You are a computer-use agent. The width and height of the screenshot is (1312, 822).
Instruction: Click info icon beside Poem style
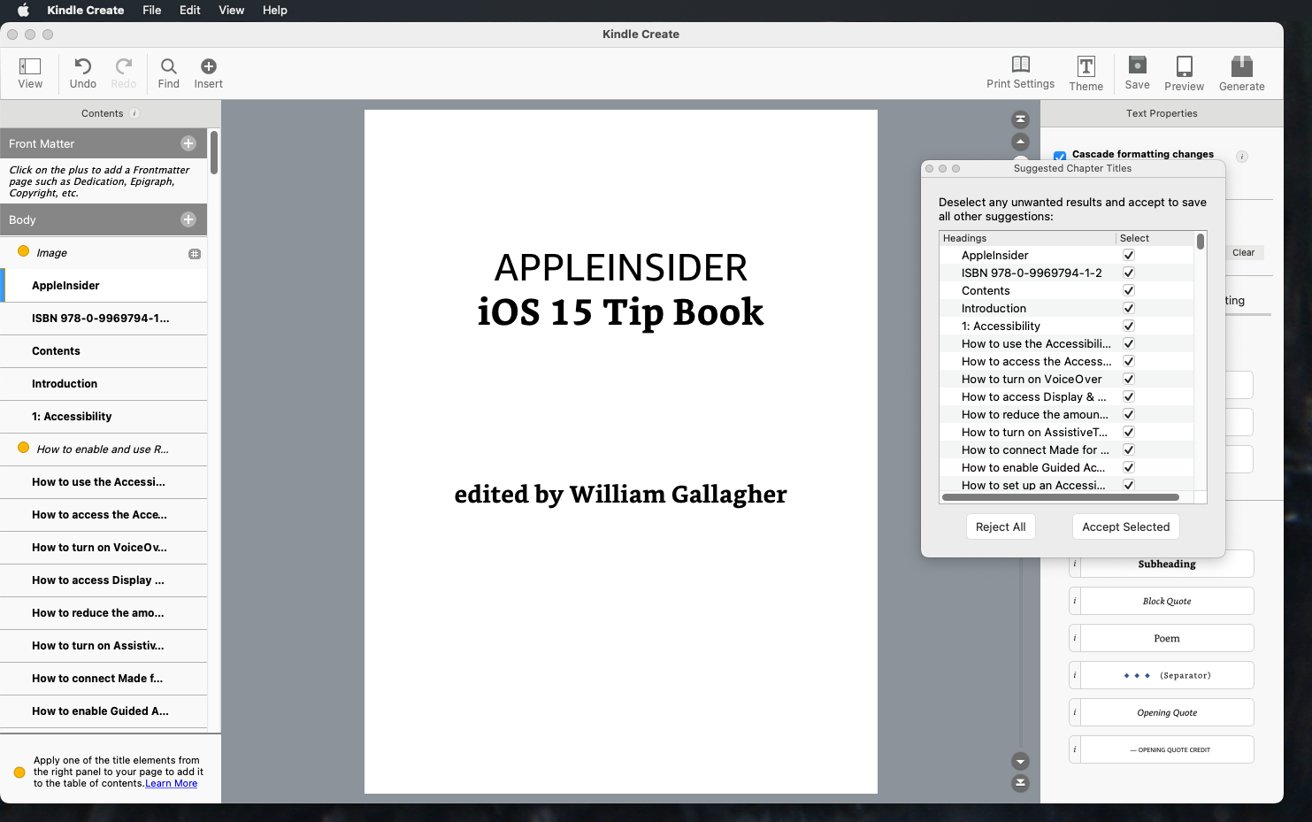click(1075, 638)
